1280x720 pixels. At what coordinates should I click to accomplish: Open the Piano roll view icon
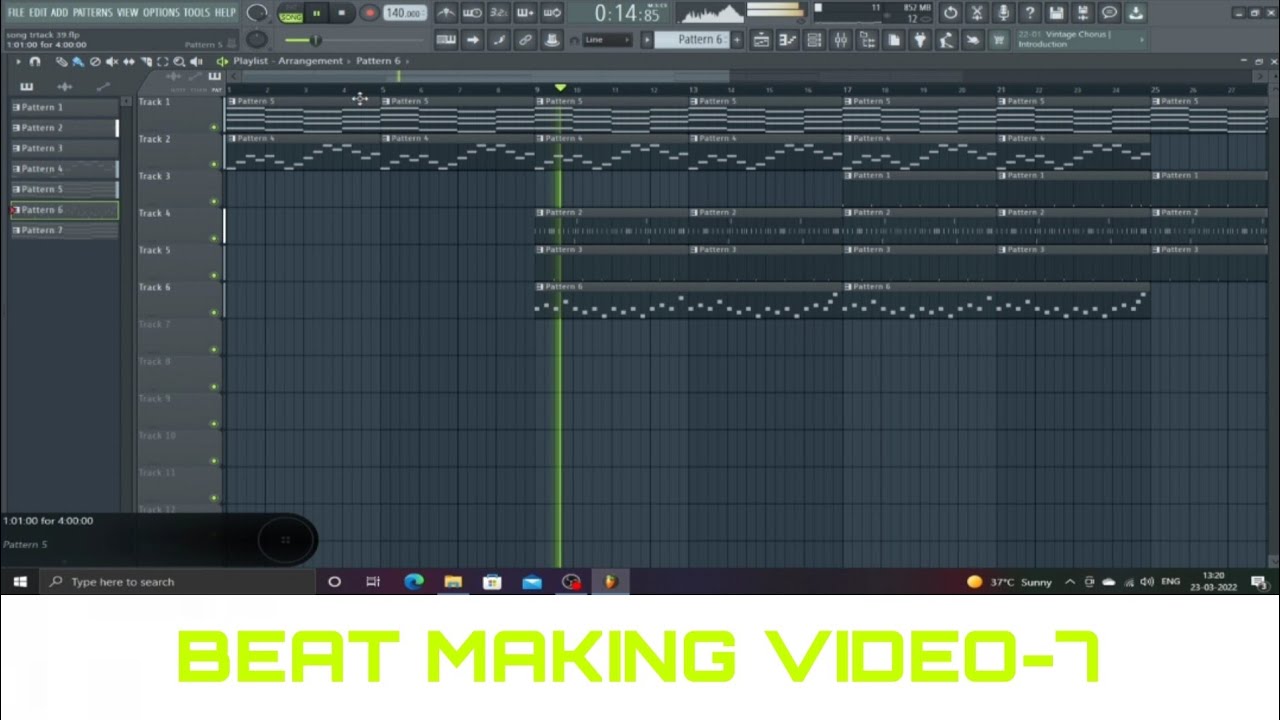(x=788, y=40)
